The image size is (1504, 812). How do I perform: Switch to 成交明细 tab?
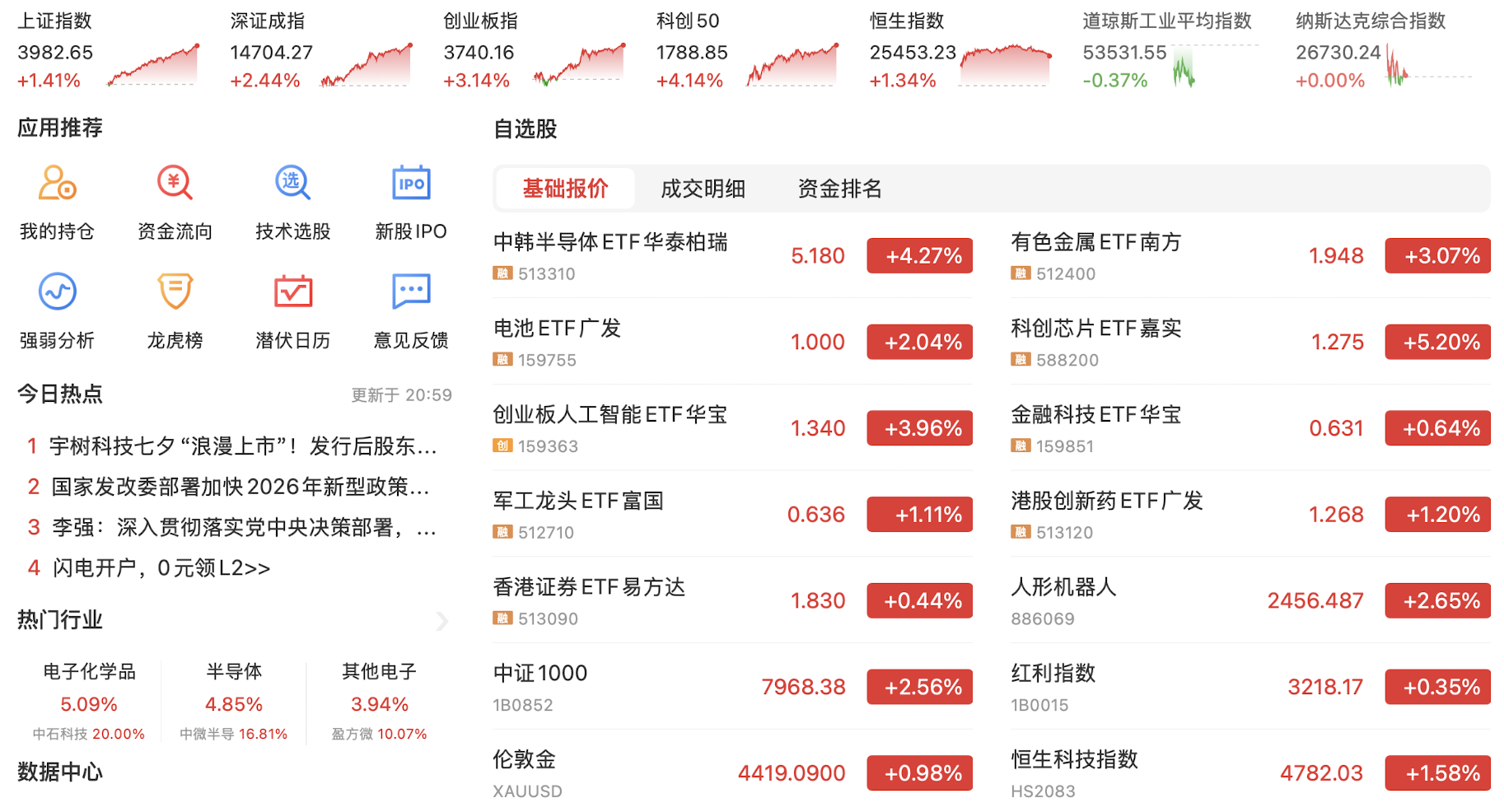tap(703, 189)
